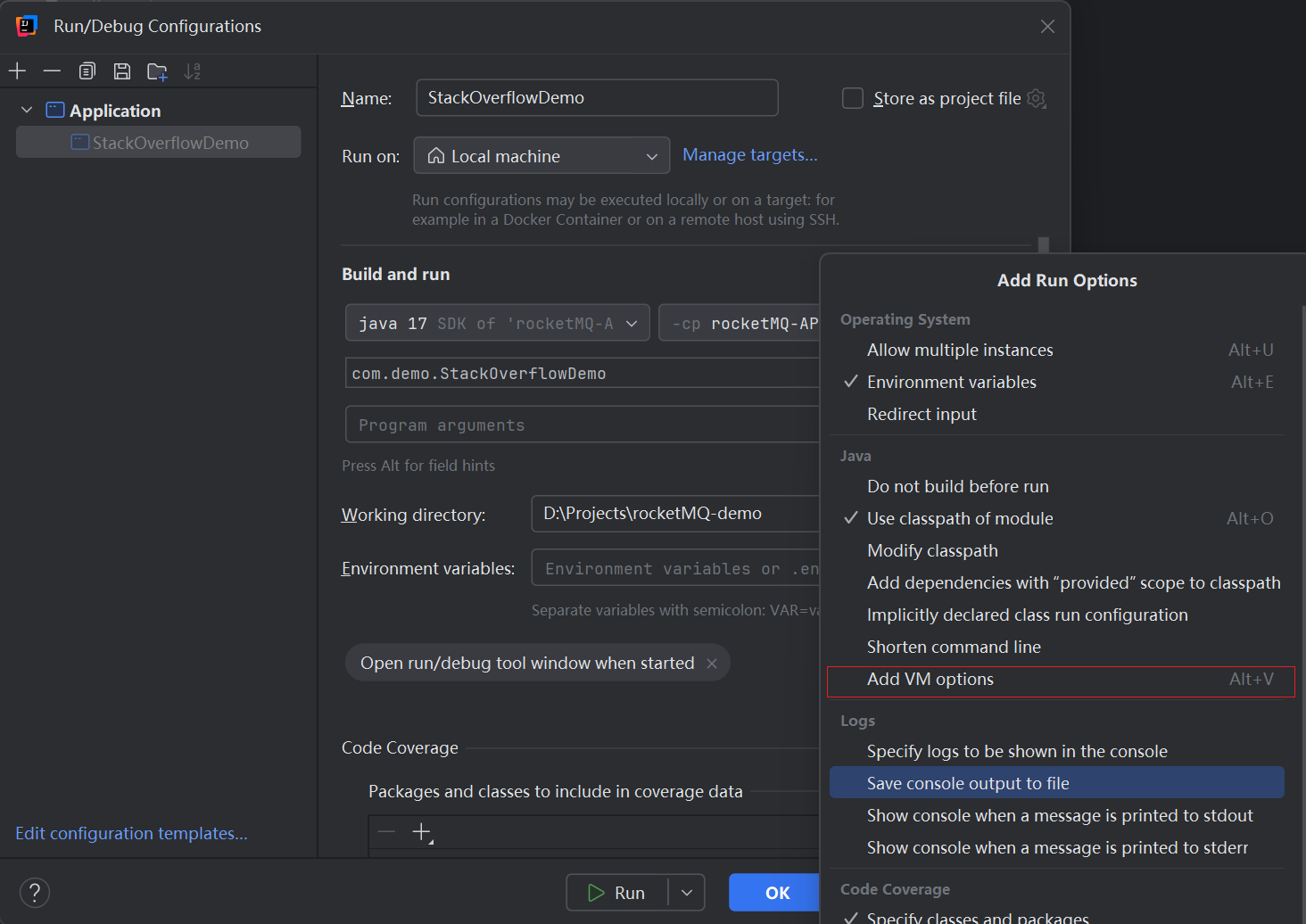Toggle the Environment variables run option
Viewport: 1306px width, 924px height.
[951, 382]
